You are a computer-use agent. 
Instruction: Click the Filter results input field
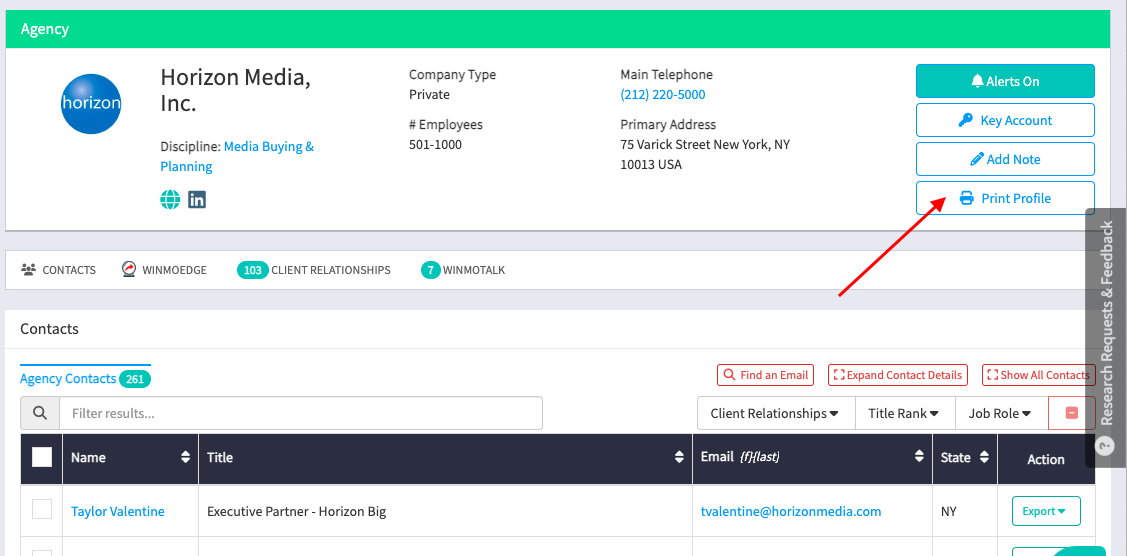tap(300, 413)
